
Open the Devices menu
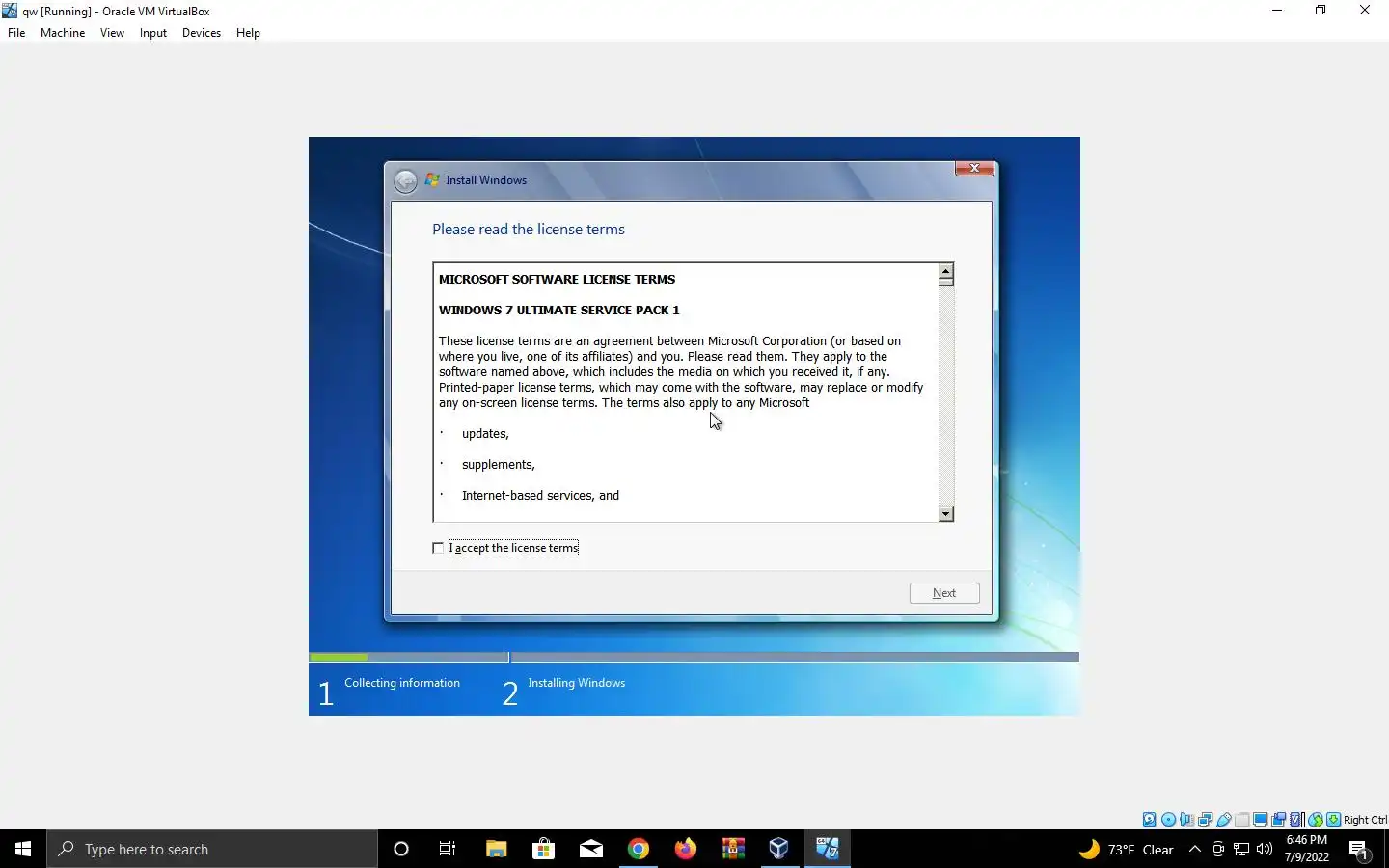[202, 32]
